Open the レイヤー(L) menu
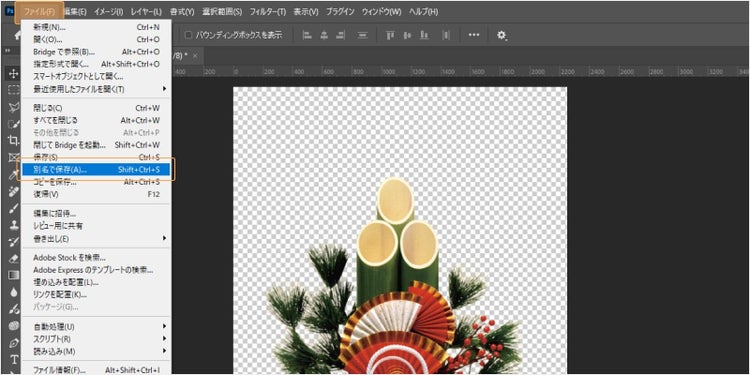This screenshot has height=375, width=750. [145, 11]
